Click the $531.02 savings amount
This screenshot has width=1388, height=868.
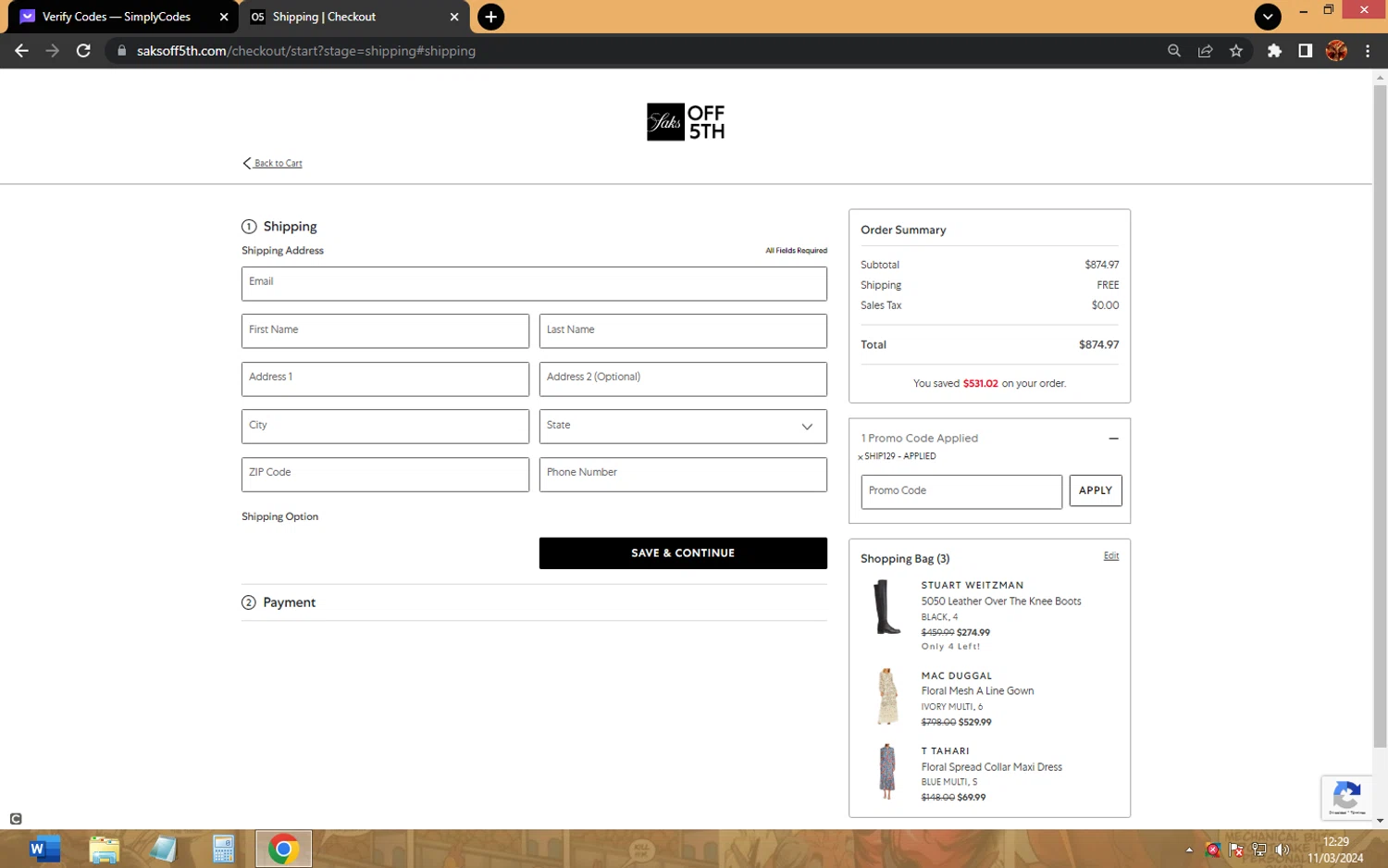pyautogui.click(x=980, y=383)
